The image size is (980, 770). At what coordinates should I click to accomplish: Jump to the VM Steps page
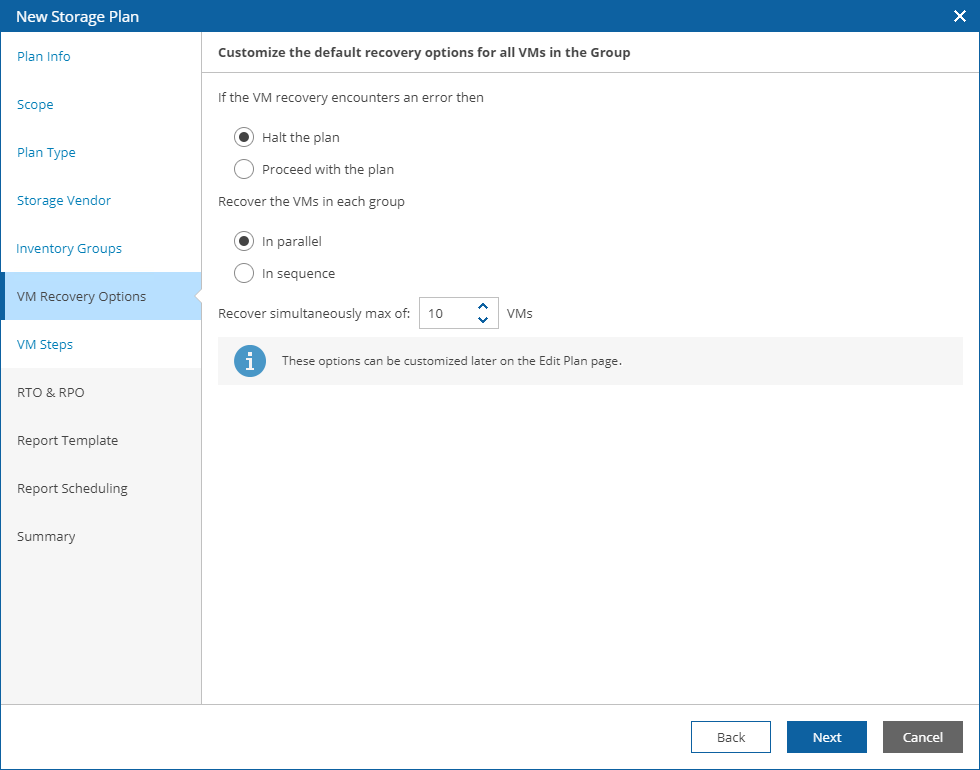(45, 345)
